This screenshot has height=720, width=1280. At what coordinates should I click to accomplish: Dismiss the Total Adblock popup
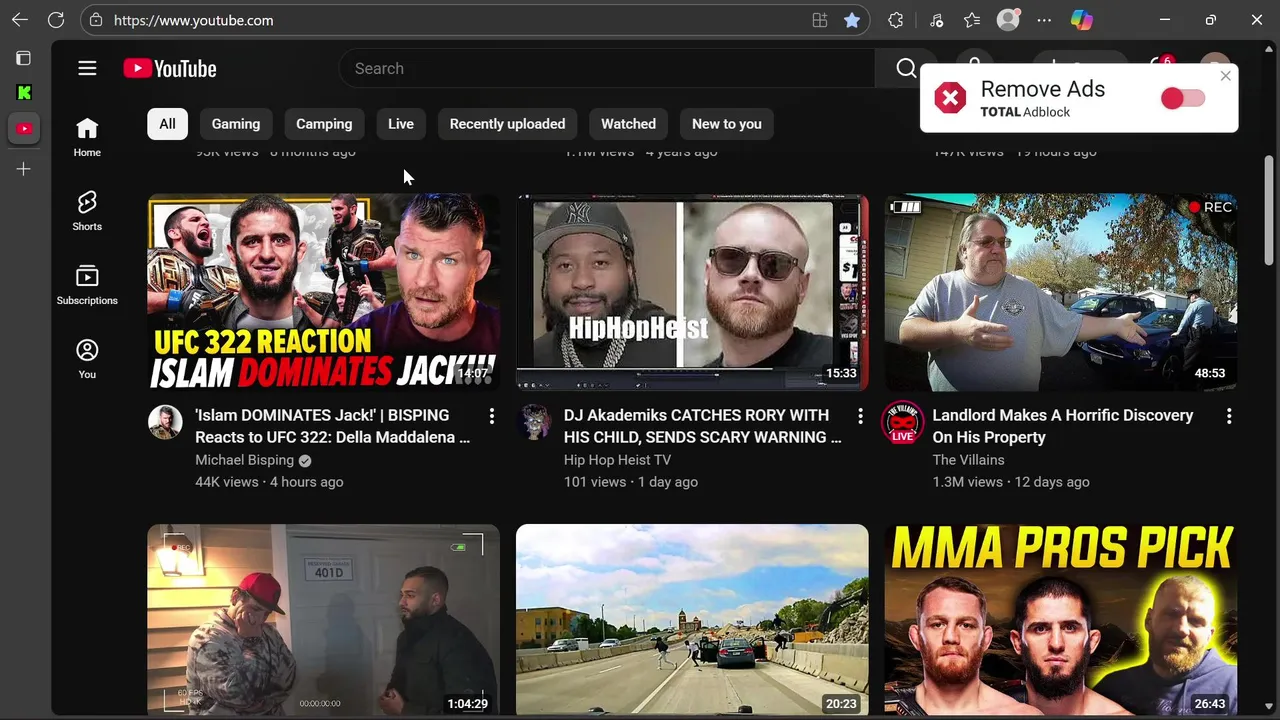pos(1225,76)
